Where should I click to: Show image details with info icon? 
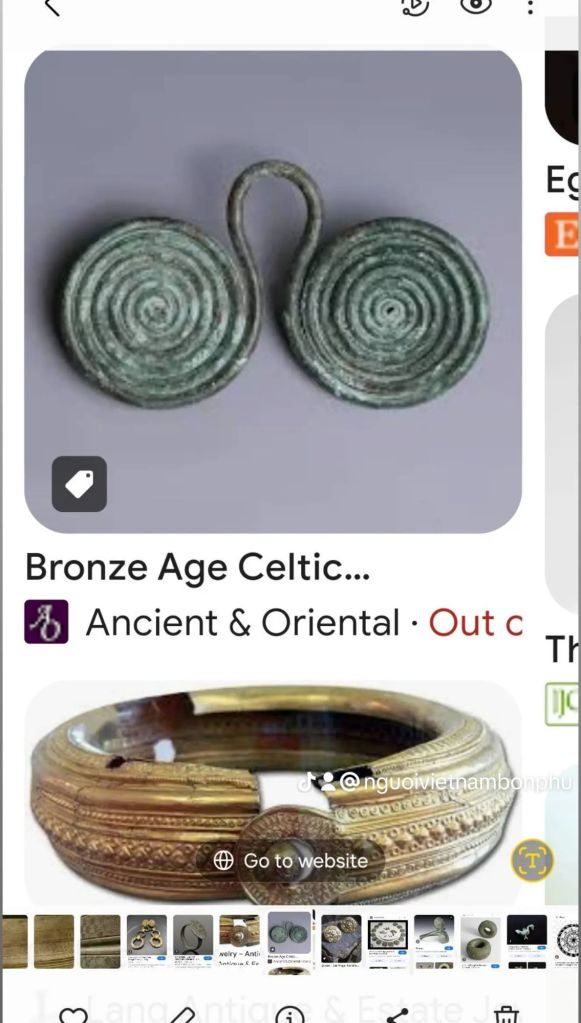point(290,1015)
